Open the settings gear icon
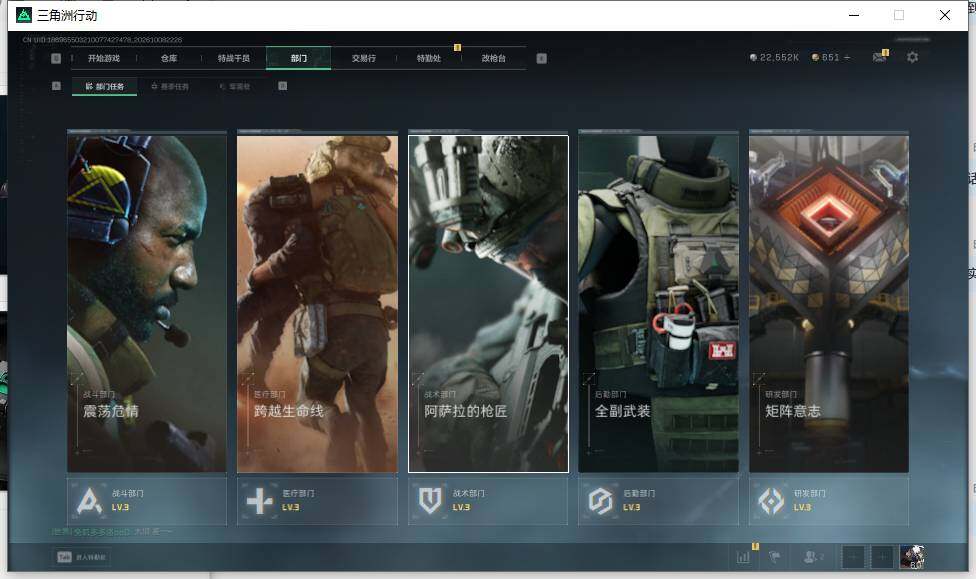The height and width of the screenshot is (579, 976). pyautogui.click(x=912, y=57)
